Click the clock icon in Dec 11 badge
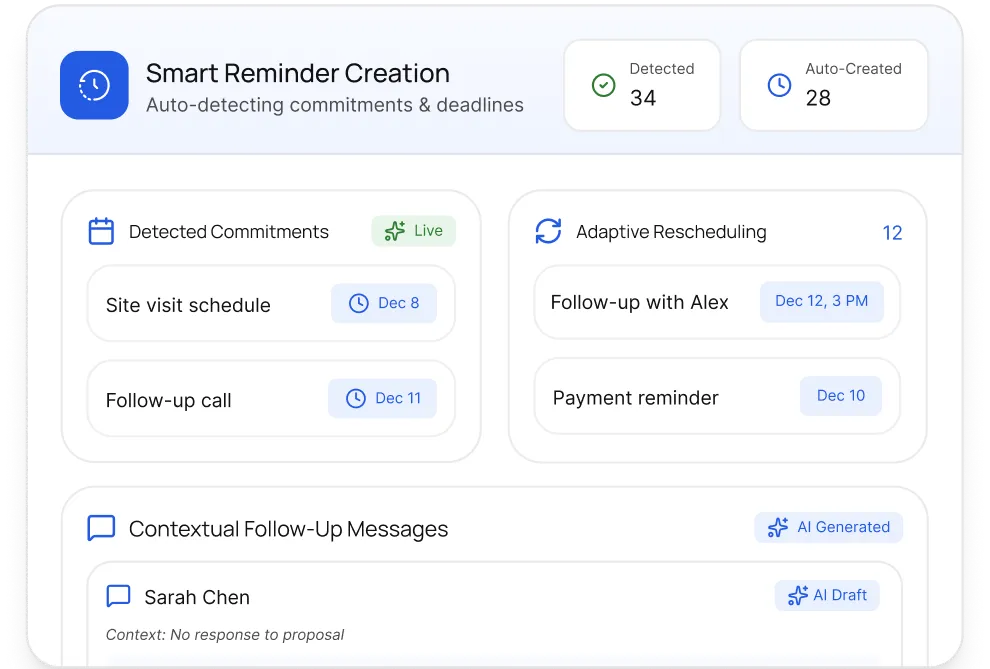Viewport: 990px width, 669px height. coord(356,398)
